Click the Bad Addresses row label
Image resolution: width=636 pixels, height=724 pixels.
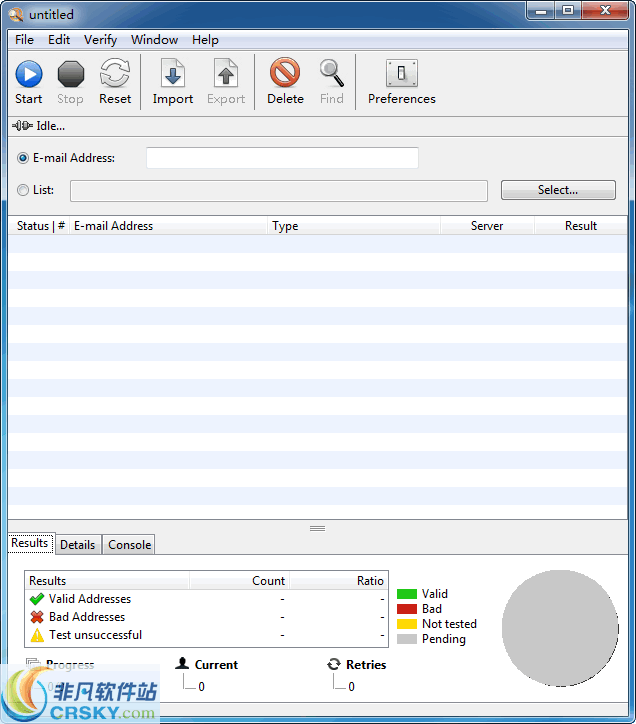[87, 617]
